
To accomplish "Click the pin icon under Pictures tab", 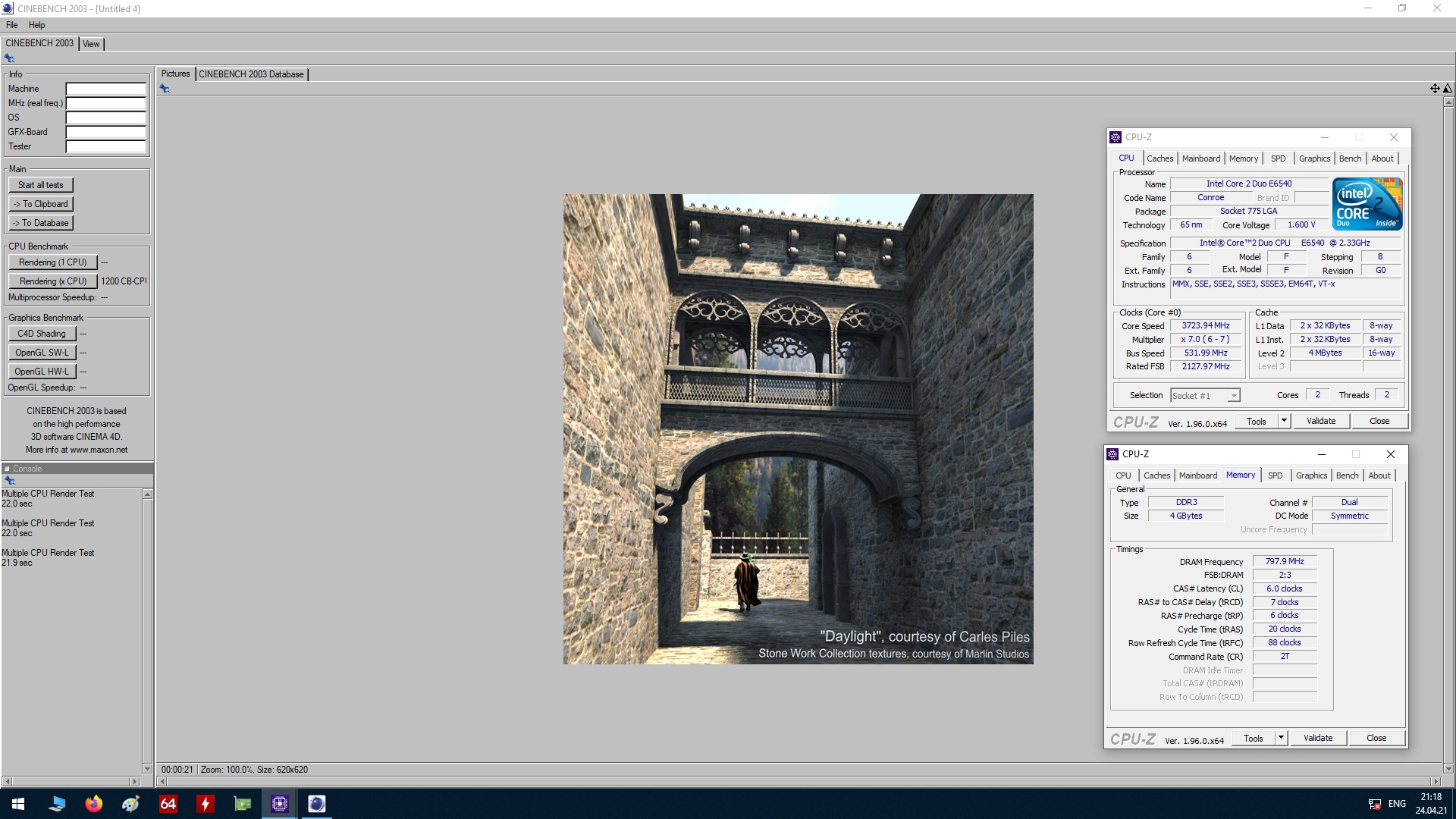I will click(x=165, y=89).
